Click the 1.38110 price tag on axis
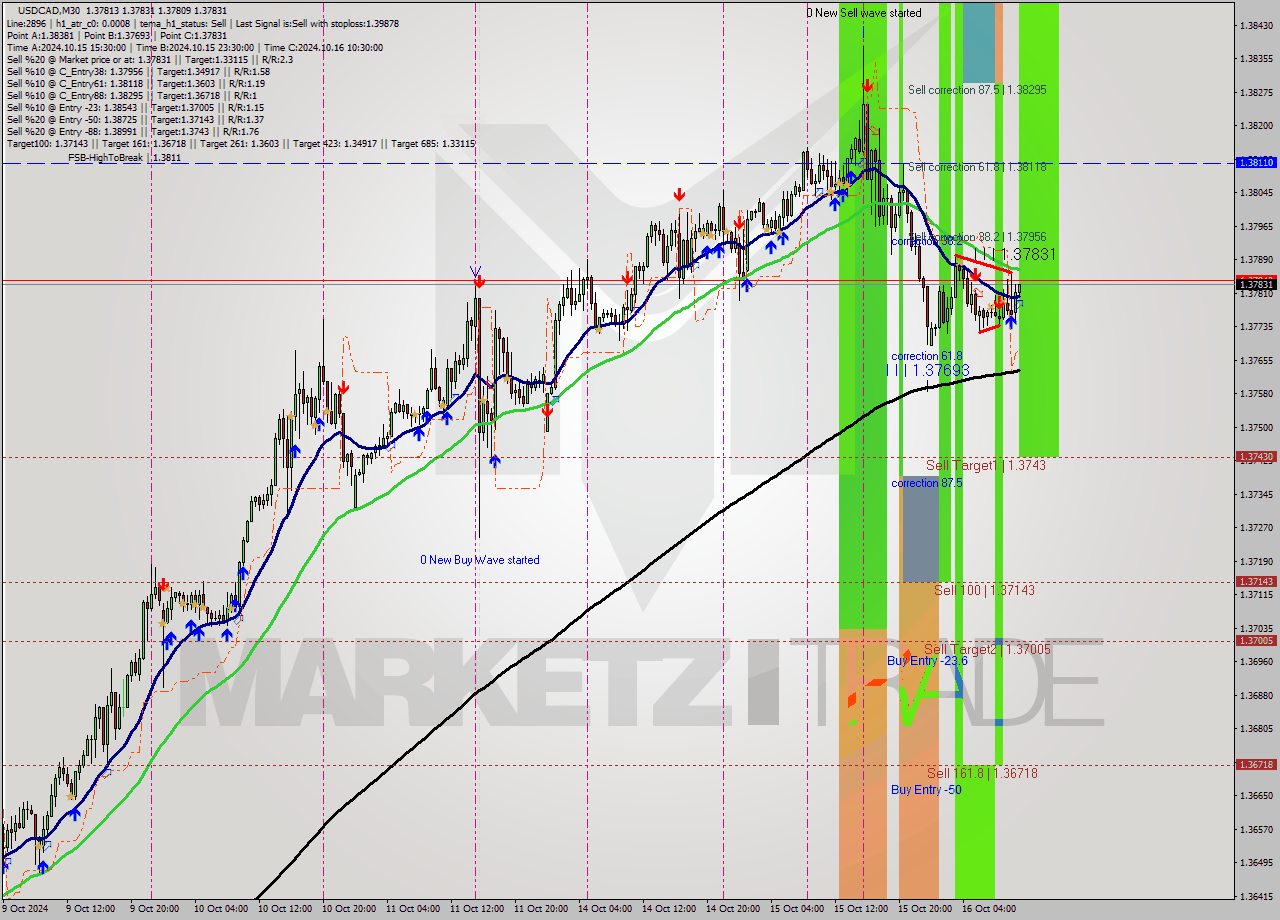The image size is (1280, 920). (x=1255, y=162)
